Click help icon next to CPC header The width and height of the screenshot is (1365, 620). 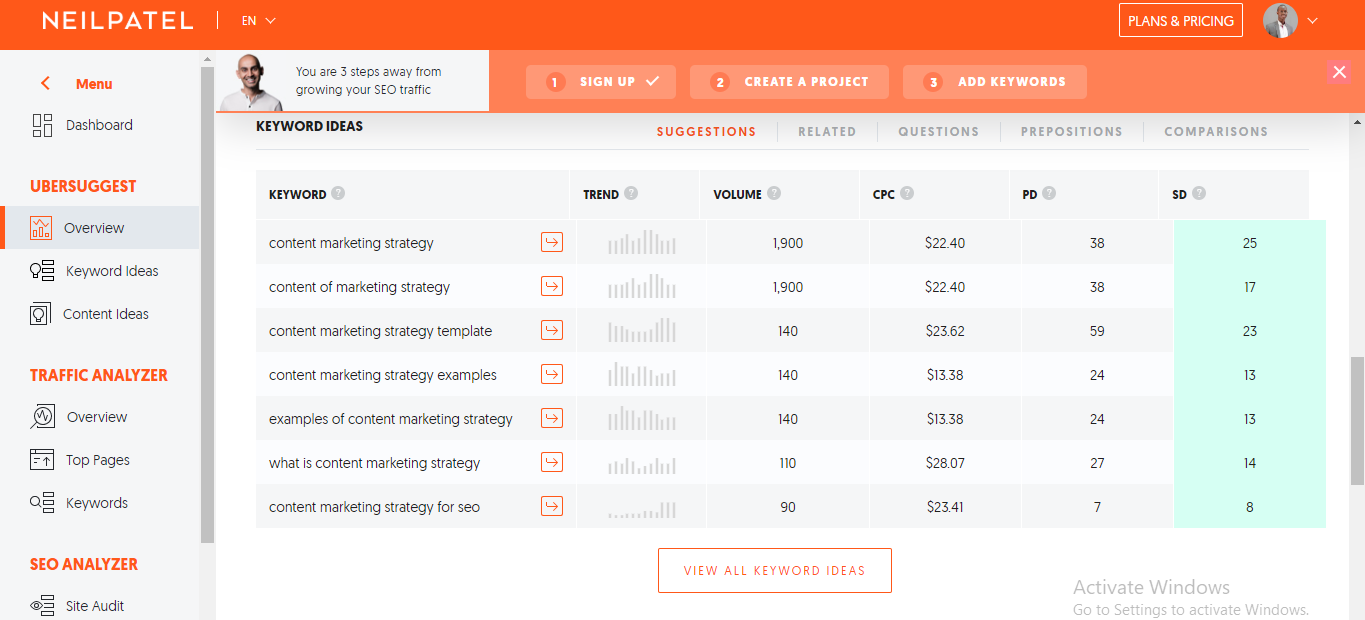[x=907, y=194]
